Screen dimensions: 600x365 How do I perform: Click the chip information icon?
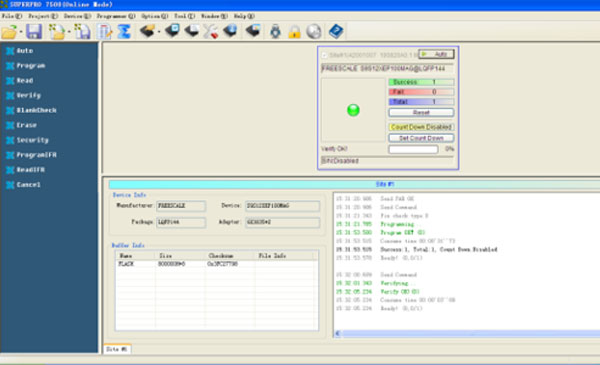(230, 31)
